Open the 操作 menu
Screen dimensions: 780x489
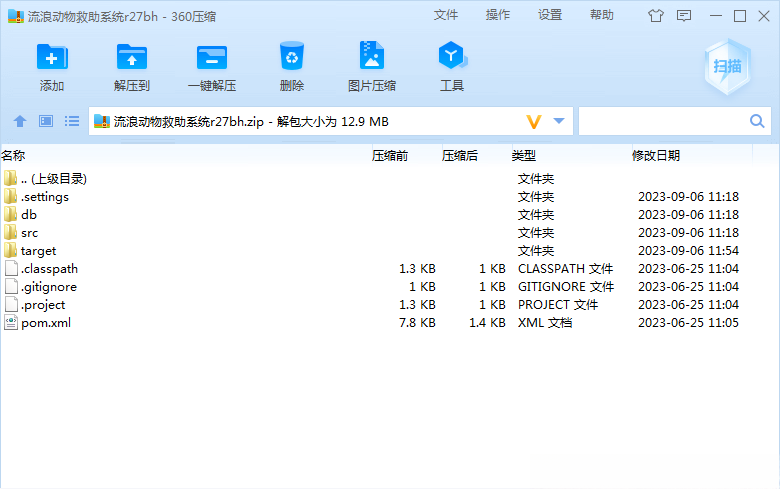498,15
